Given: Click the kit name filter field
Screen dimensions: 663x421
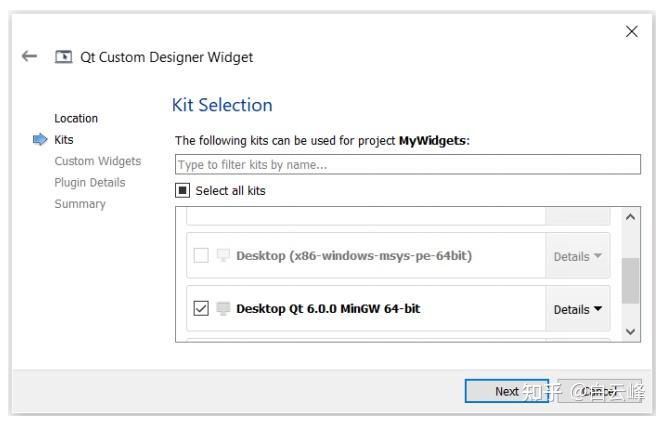Looking at the screenshot, I should 407,164.
